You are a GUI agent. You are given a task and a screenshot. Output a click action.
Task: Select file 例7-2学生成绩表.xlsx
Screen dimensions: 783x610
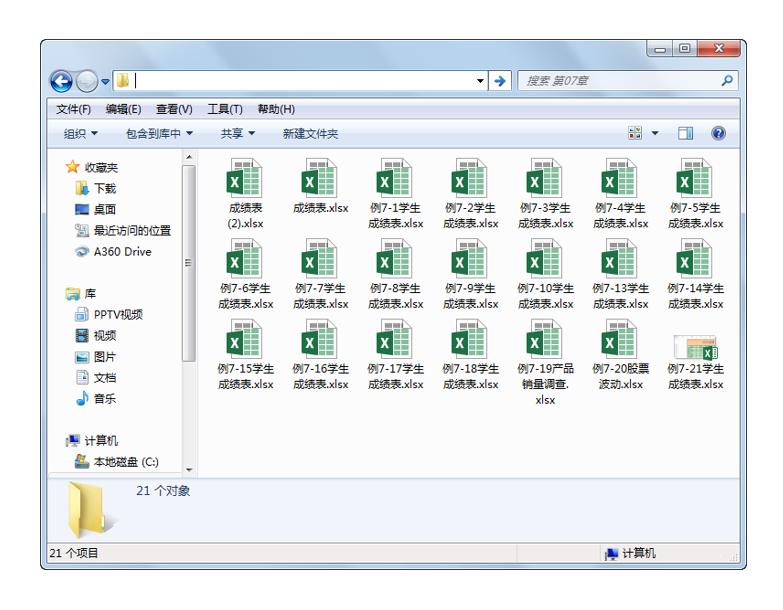[x=470, y=194]
